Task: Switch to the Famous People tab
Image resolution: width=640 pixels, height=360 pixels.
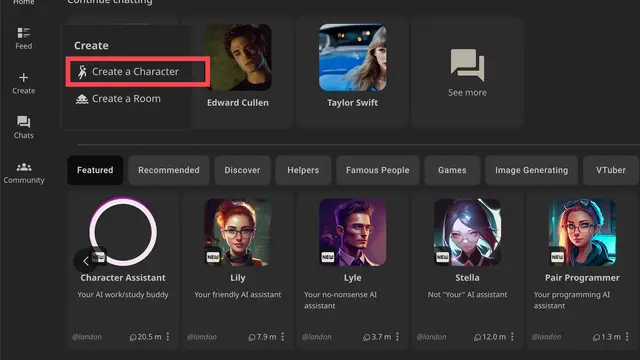Action: pyautogui.click(x=378, y=170)
